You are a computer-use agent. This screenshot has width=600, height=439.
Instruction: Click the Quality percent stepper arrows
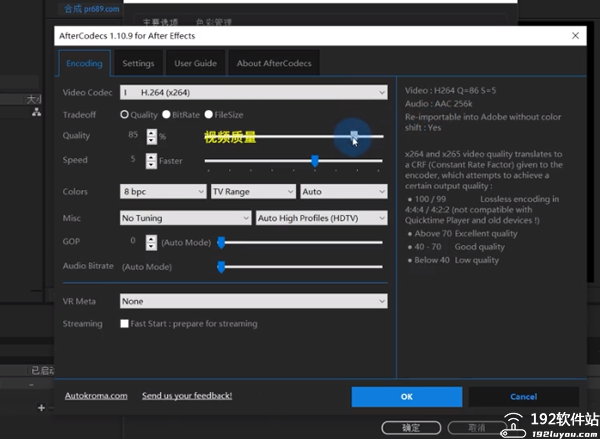[x=152, y=137]
